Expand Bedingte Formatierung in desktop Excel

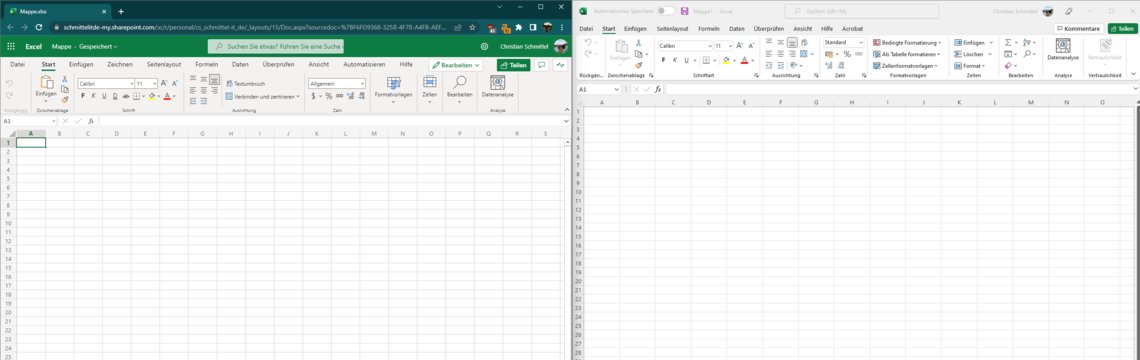coord(907,43)
